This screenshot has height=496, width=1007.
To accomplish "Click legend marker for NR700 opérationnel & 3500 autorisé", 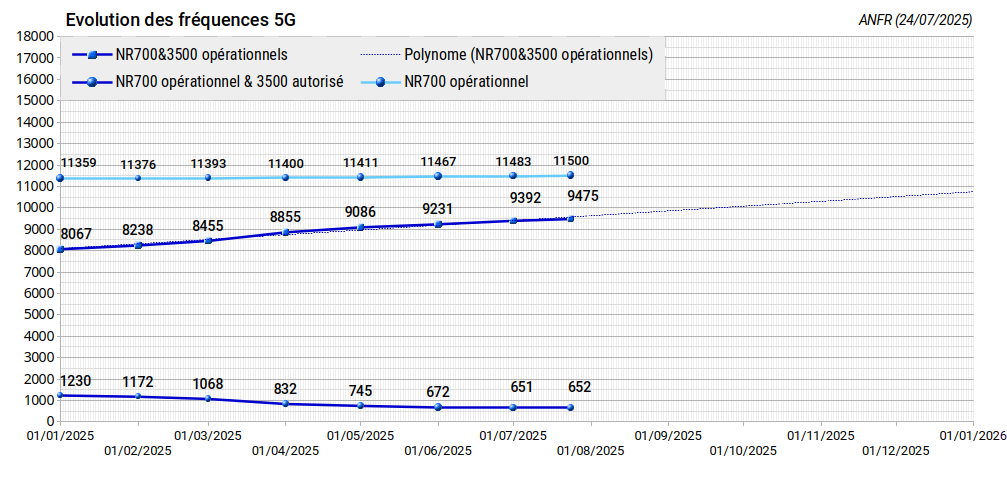I will click(x=92, y=82).
